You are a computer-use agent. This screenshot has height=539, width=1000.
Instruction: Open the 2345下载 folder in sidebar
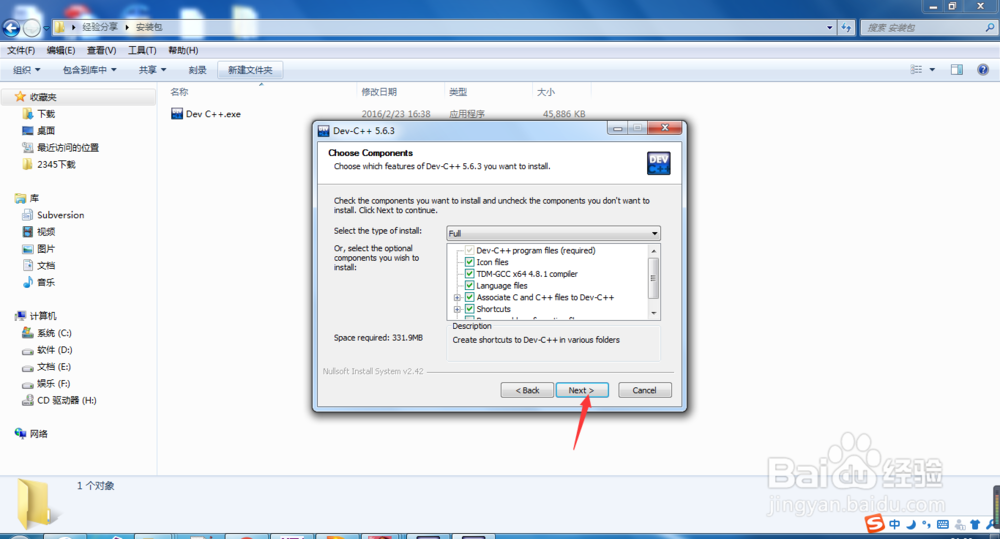click(56, 165)
